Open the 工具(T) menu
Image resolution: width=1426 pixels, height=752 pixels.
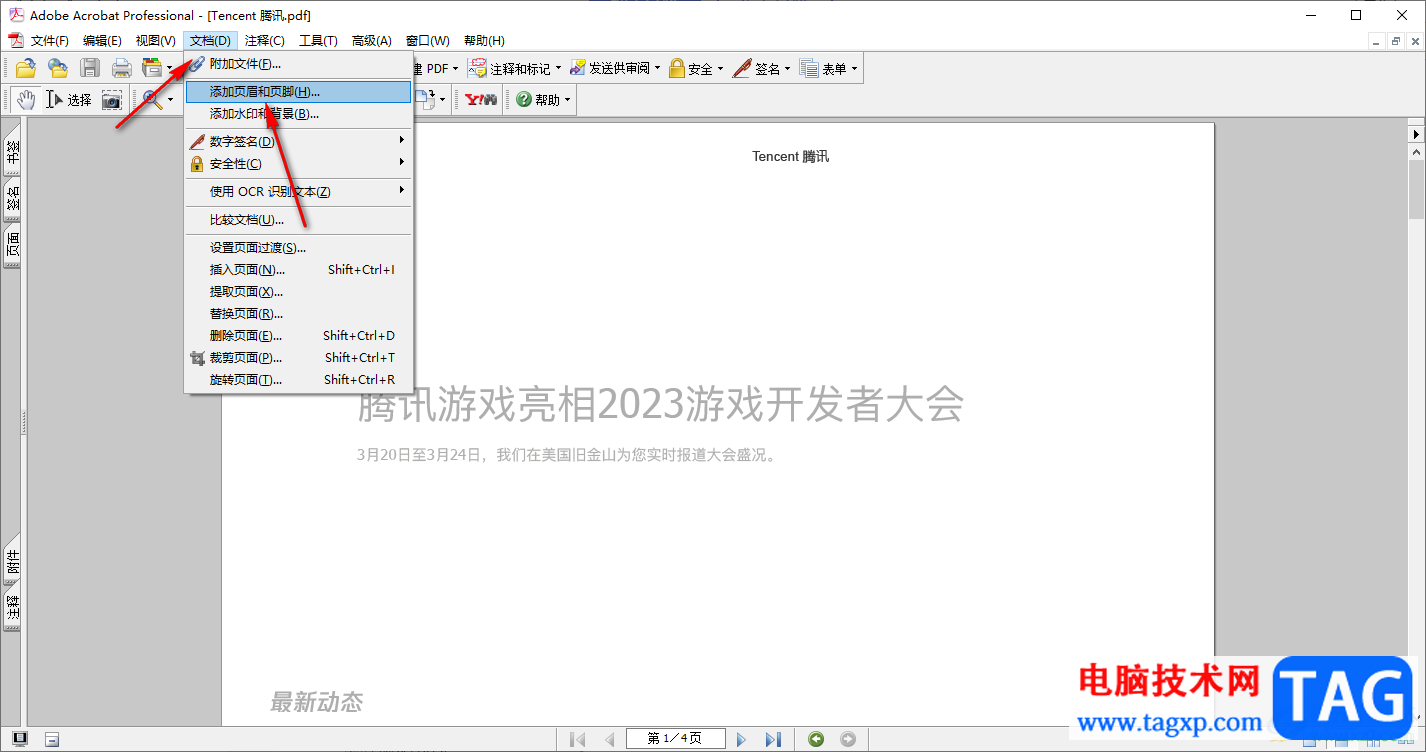(318, 41)
